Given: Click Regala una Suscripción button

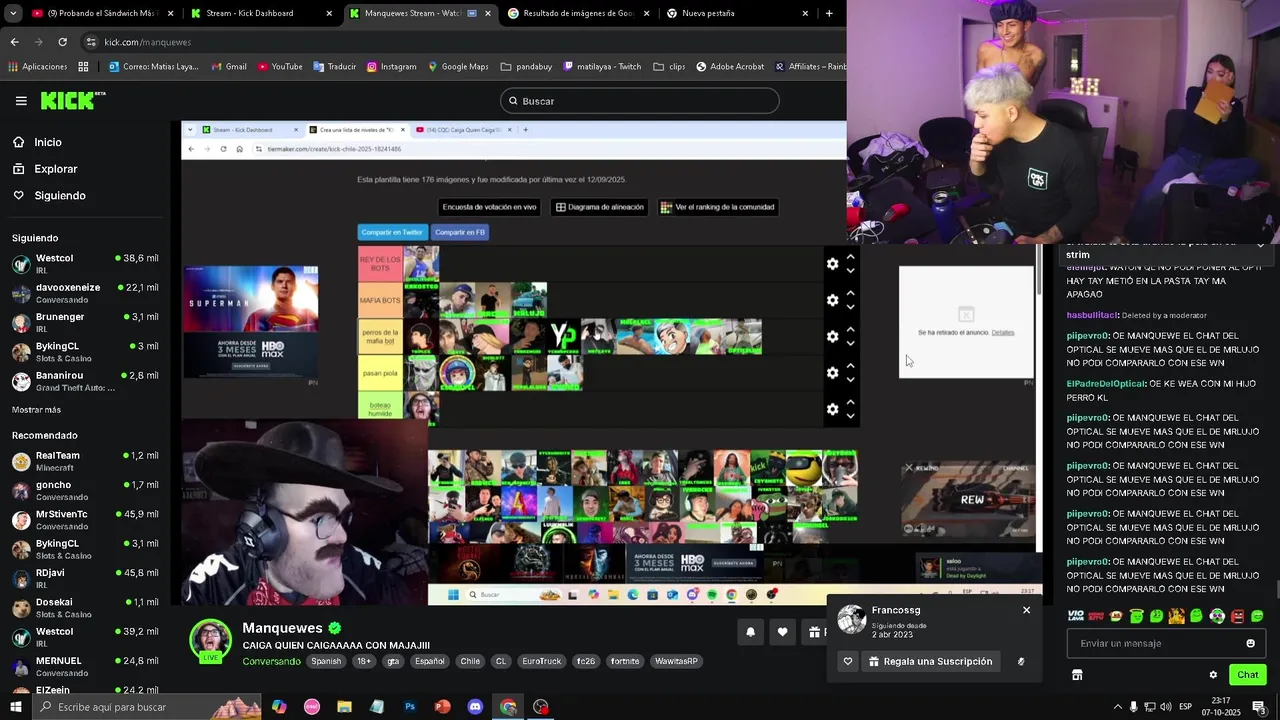Looking at the screenshot, I should 930,661.
